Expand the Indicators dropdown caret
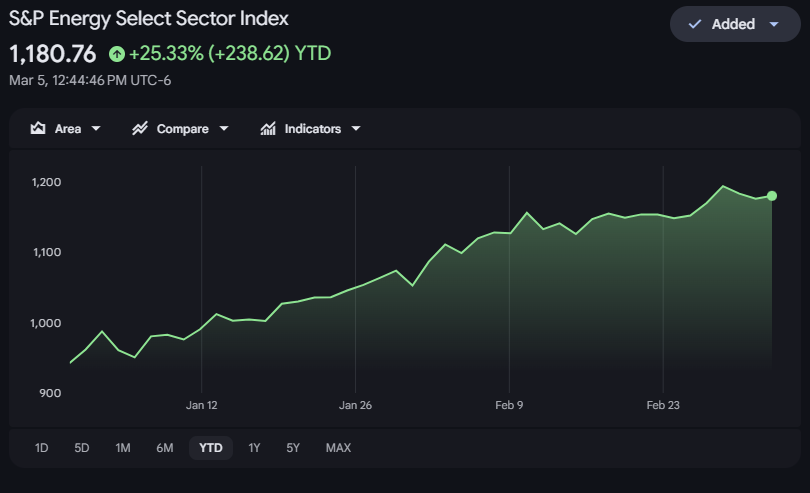Viewport: 810px width, 493px height. (x=356, y=129)
